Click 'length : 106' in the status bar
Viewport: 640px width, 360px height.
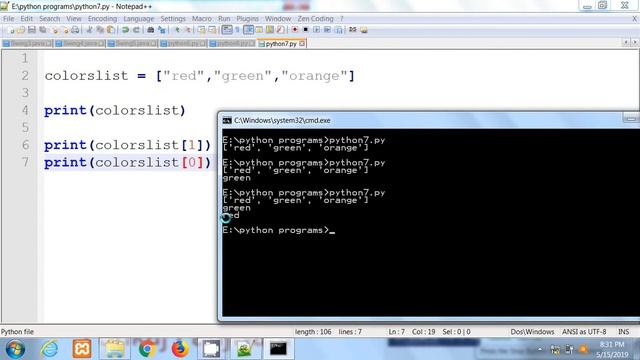point(313,332)
